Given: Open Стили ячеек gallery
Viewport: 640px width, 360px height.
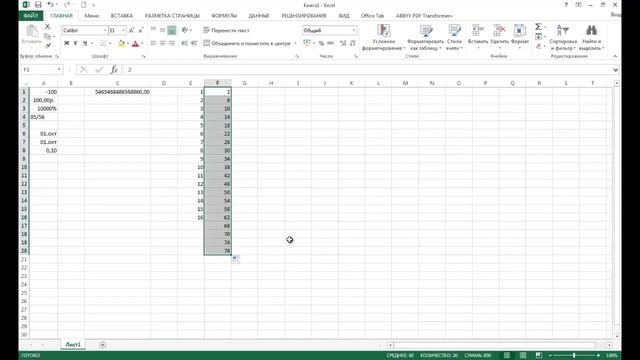Looking at the screenshot, I should click(x=454, y=37).
